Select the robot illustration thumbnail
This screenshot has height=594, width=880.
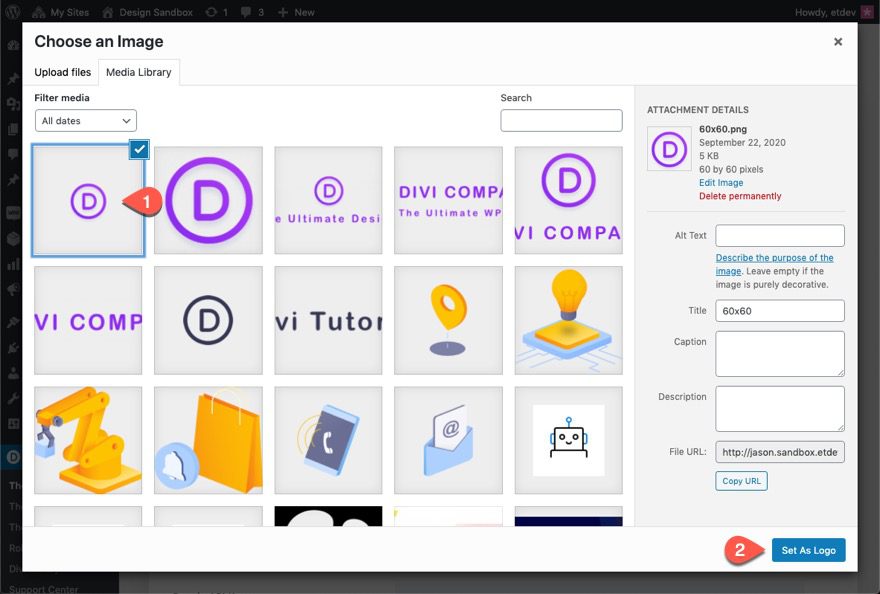click(566, 440)
